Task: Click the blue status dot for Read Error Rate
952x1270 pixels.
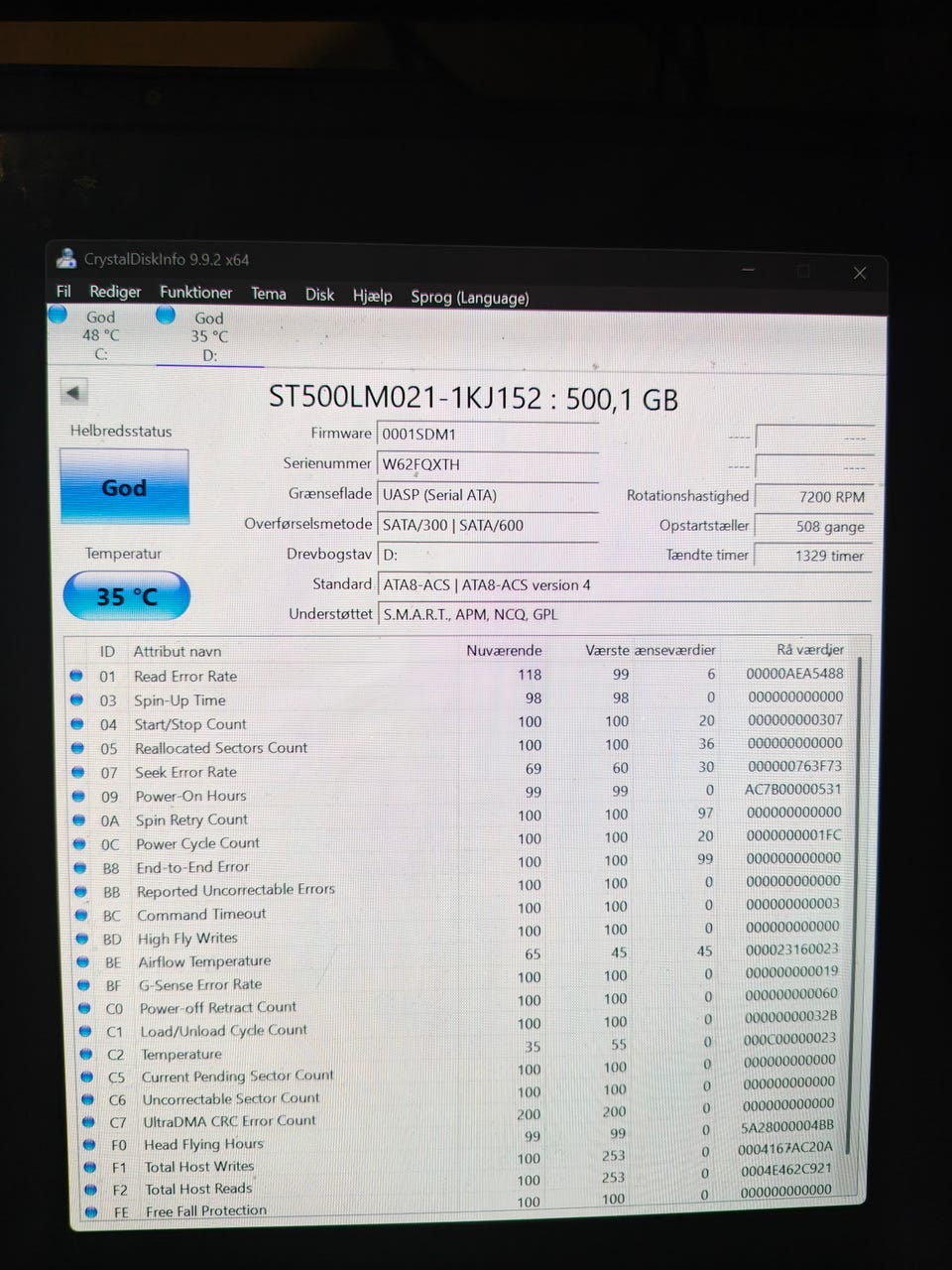Action: tap(75, 676)
